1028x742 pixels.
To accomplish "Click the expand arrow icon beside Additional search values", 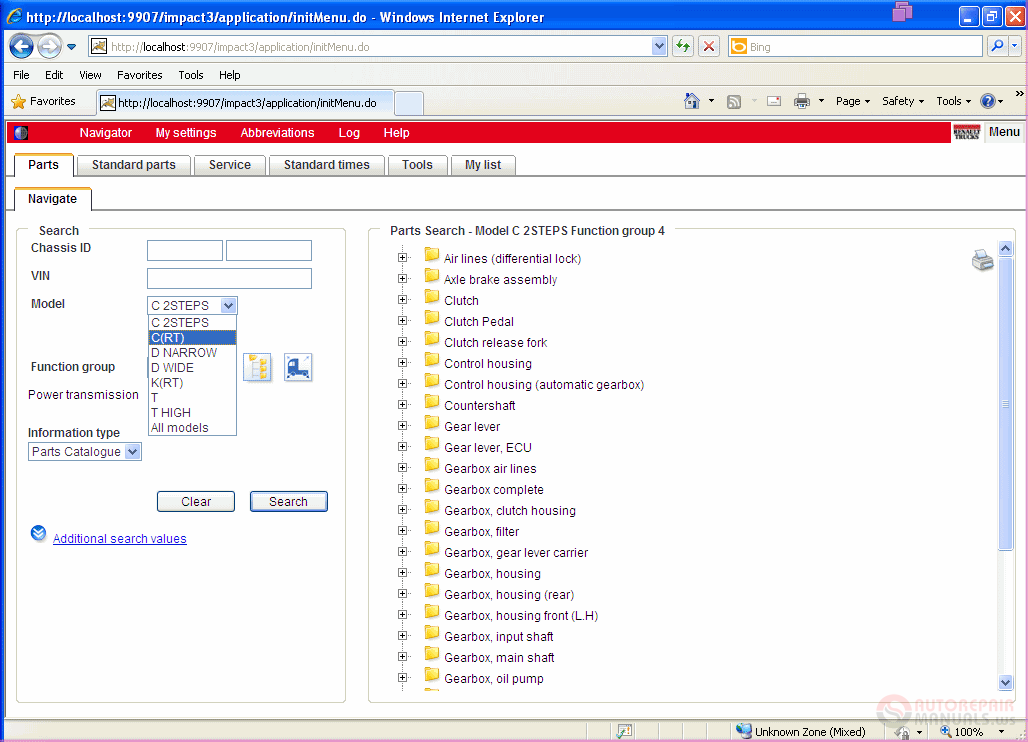I will tap(38, 534).
